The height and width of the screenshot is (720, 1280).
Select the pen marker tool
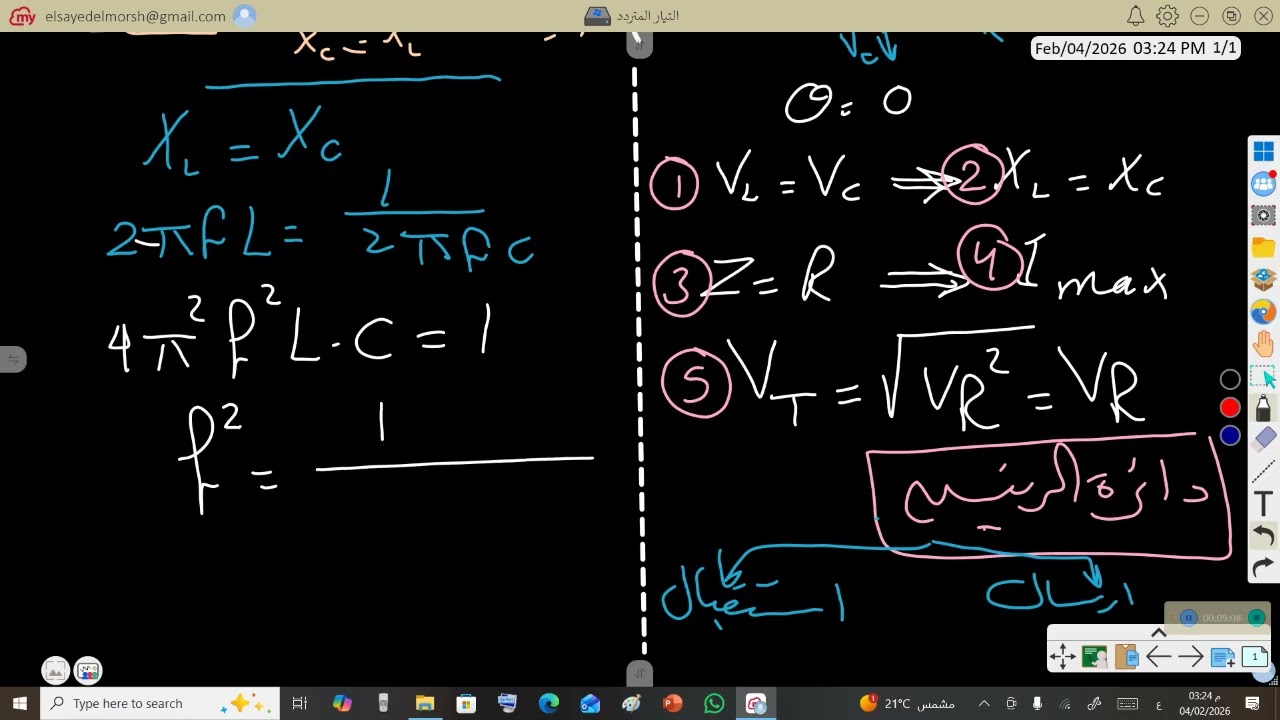[1263, 408]
